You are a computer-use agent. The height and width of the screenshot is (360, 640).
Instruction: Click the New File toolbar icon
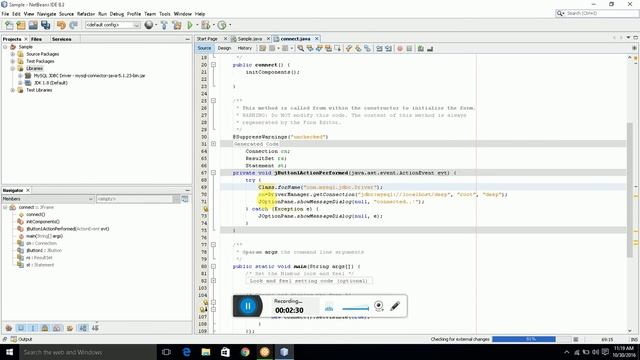coord(9,25)
